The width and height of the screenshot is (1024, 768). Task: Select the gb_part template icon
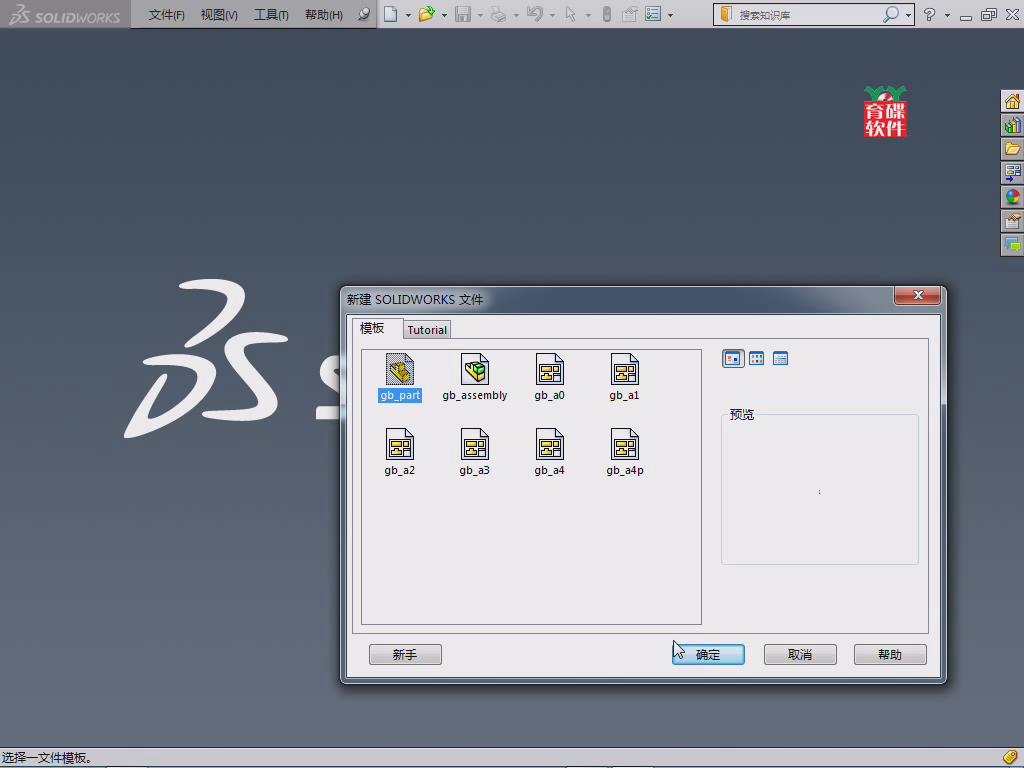(400, 377)
